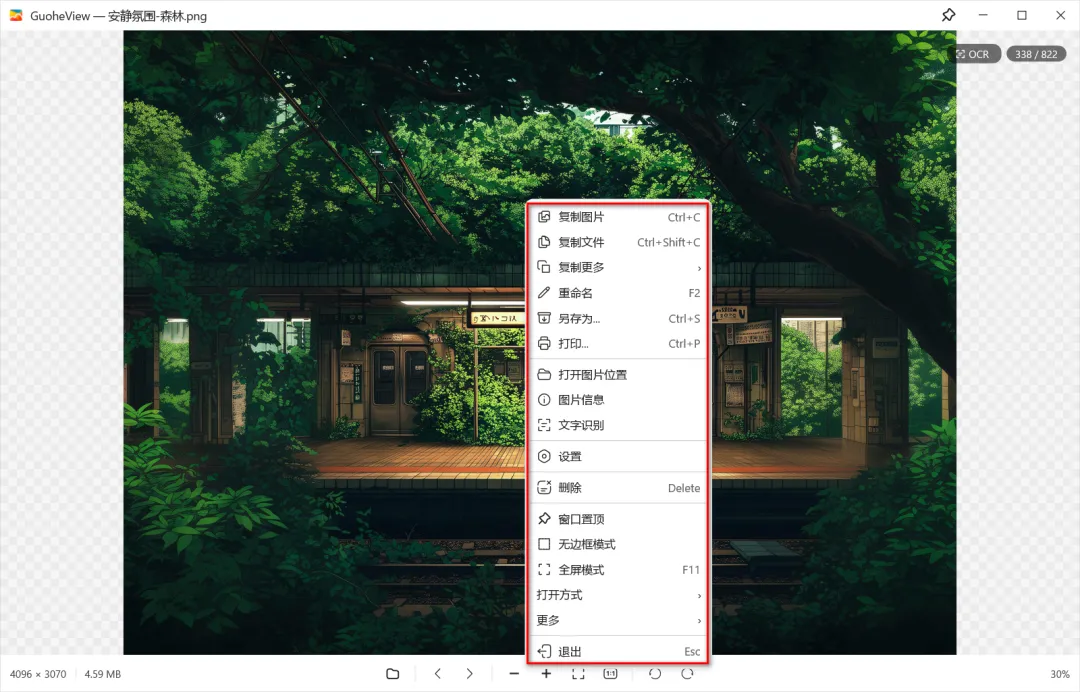
Task: Click the pin icon beside 窗口置顶
Action: 544,518
